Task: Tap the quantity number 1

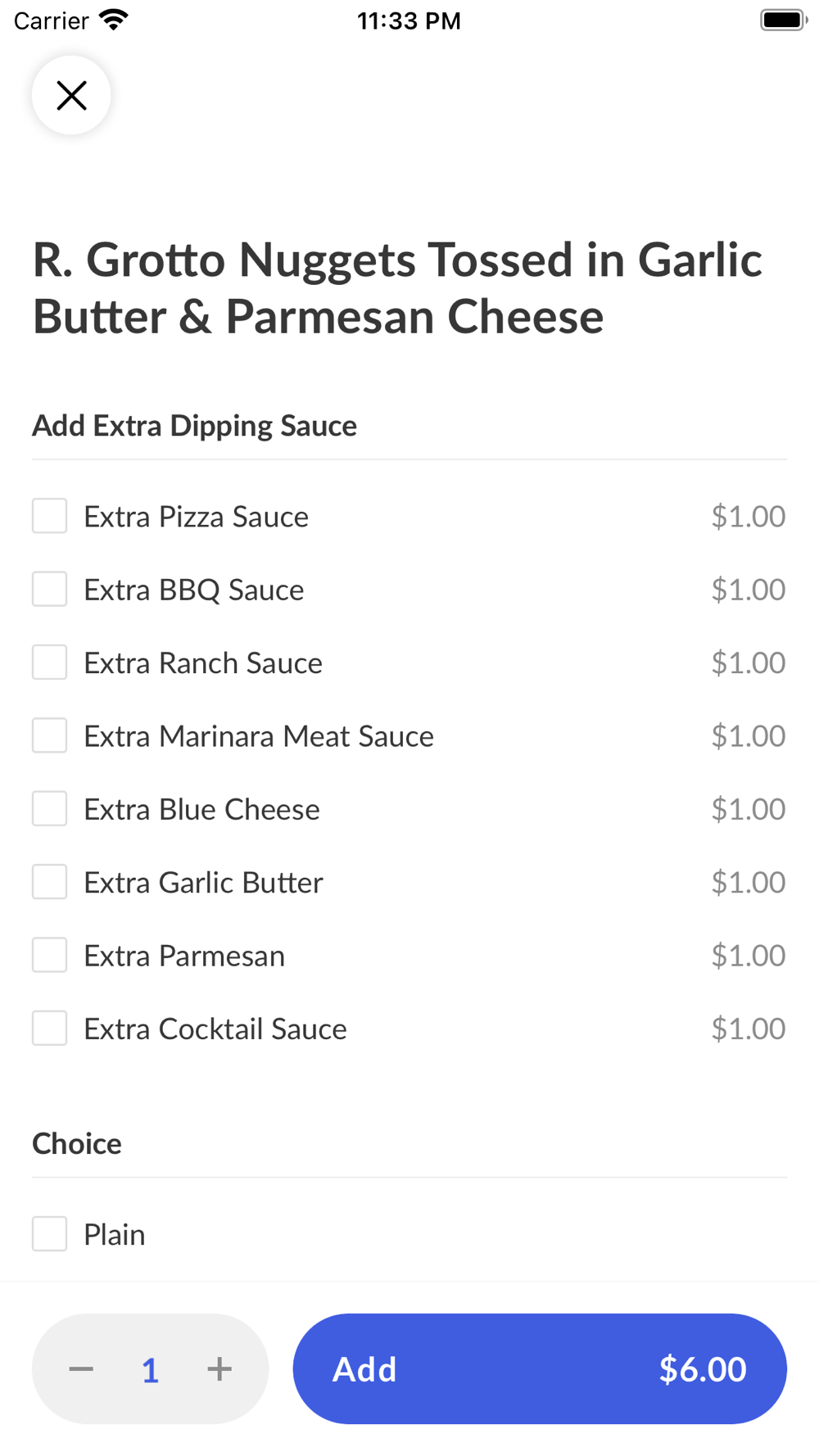Action: coord(150,1369)
